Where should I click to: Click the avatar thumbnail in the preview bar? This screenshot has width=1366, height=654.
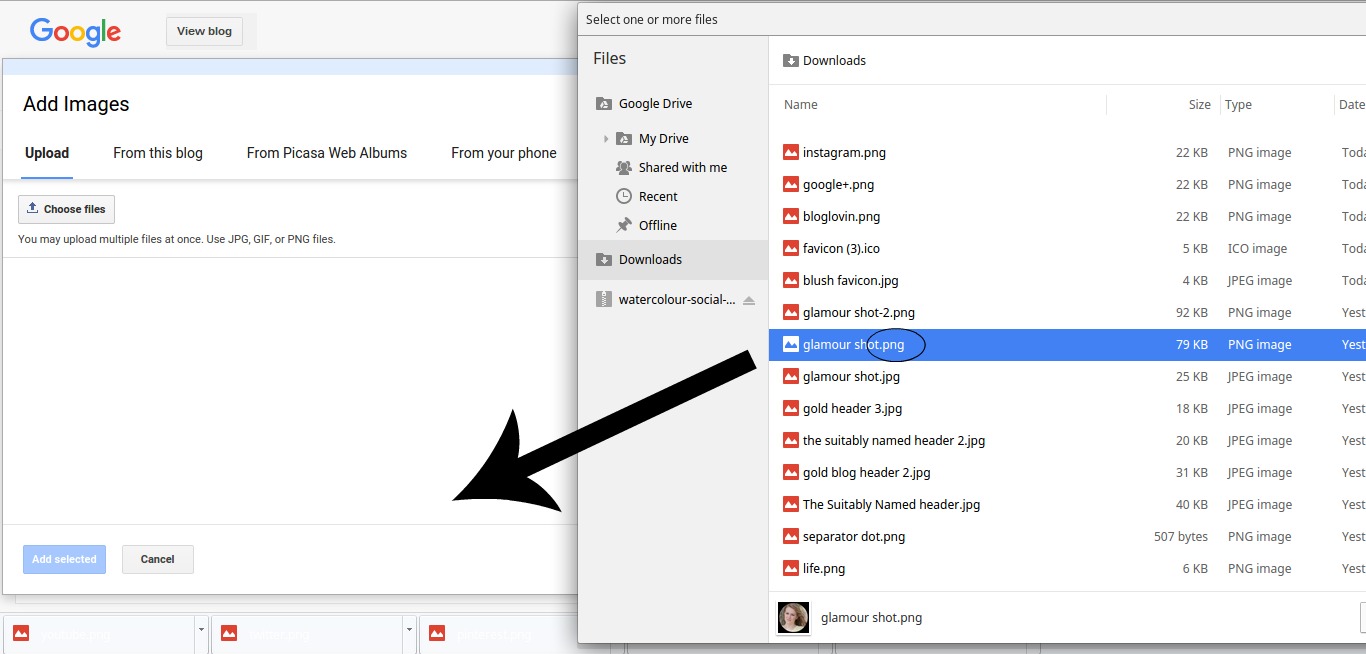pyautogui.click(x=793, y=617)
